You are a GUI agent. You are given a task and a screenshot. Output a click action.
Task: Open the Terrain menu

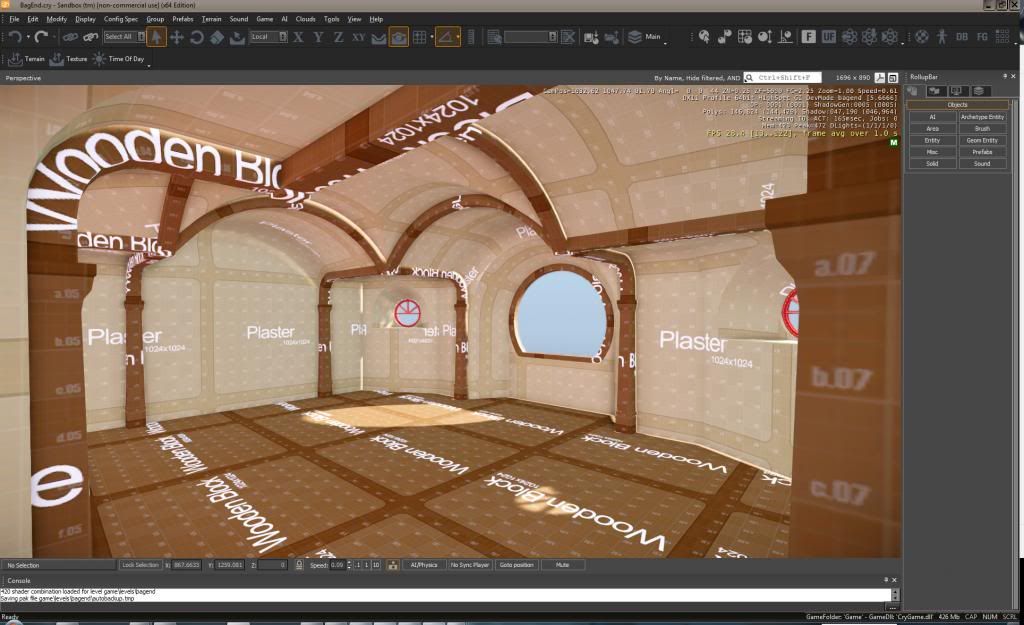(x=211, y=19)
